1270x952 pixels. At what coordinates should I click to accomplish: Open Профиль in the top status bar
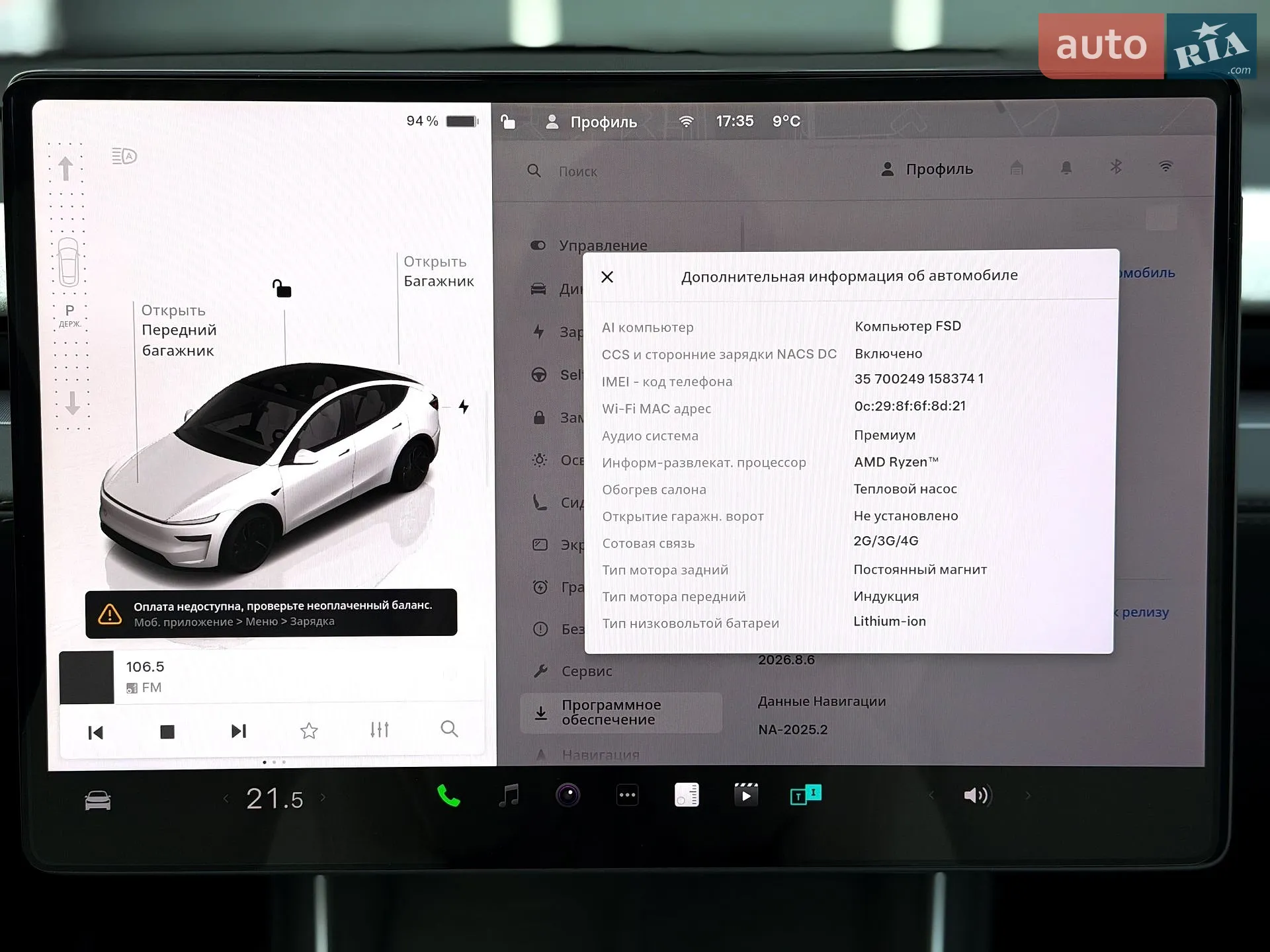pos(591,122)
